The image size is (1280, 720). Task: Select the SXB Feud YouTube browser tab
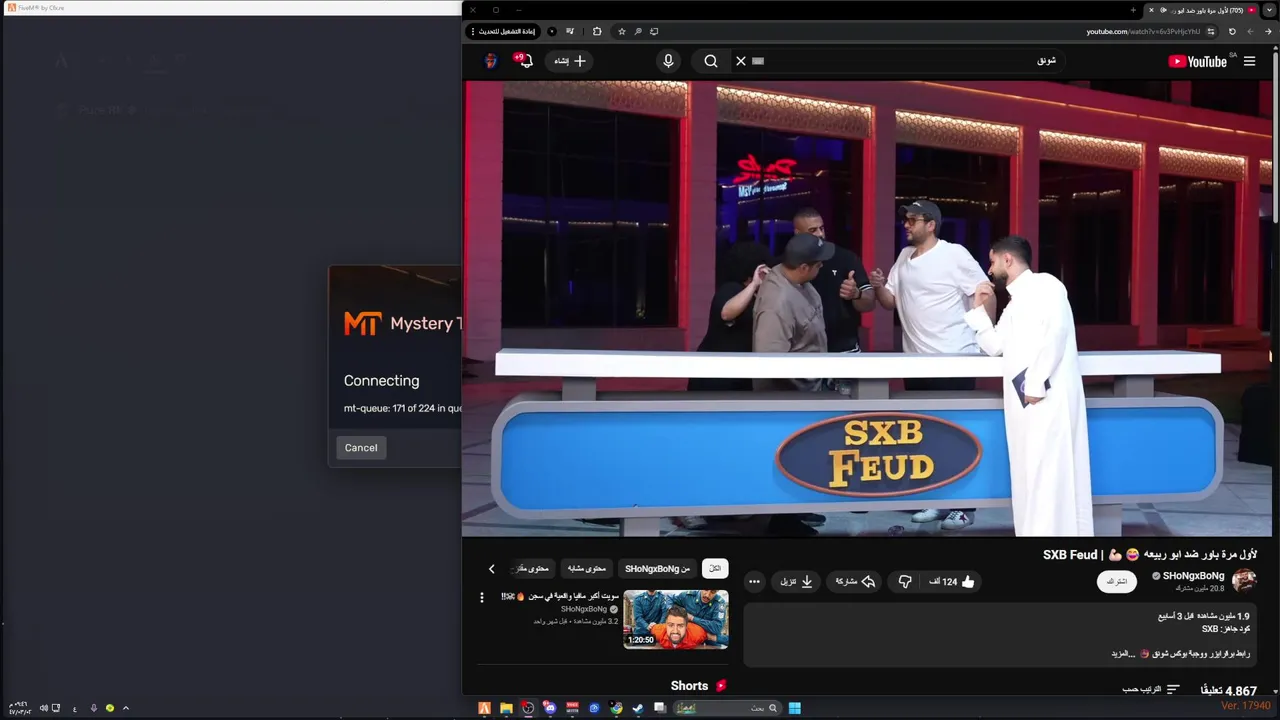click(x=1201, y=10)
